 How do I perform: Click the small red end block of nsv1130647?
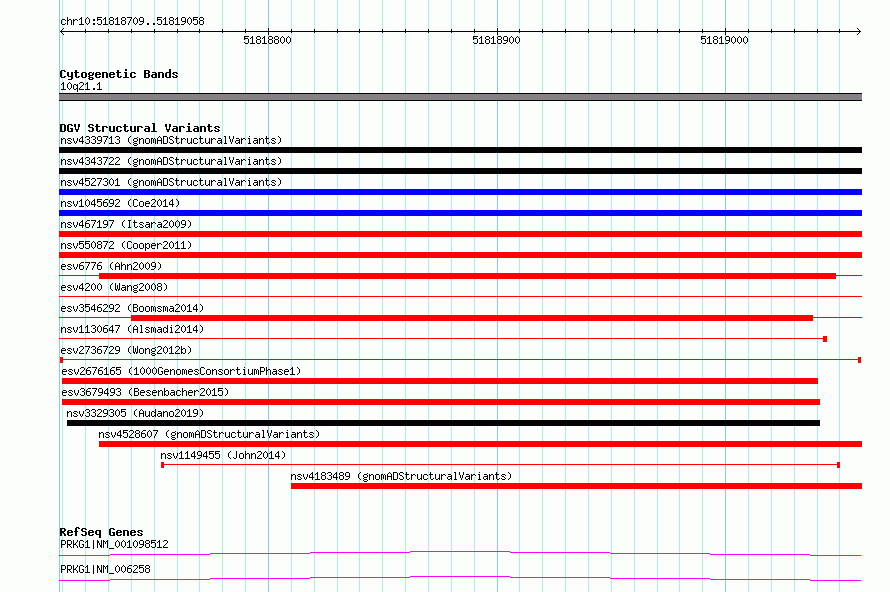[x=825, y=339]
